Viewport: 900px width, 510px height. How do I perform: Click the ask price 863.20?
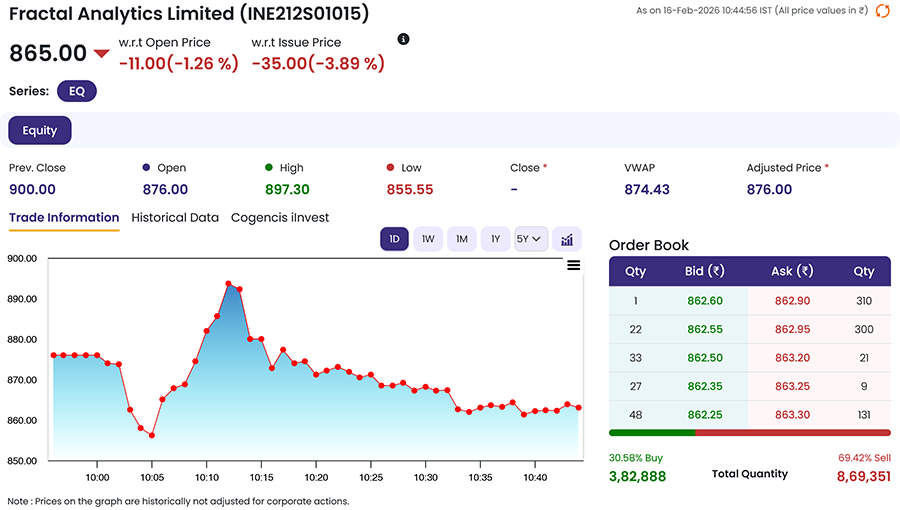click(x=792, y=358)
